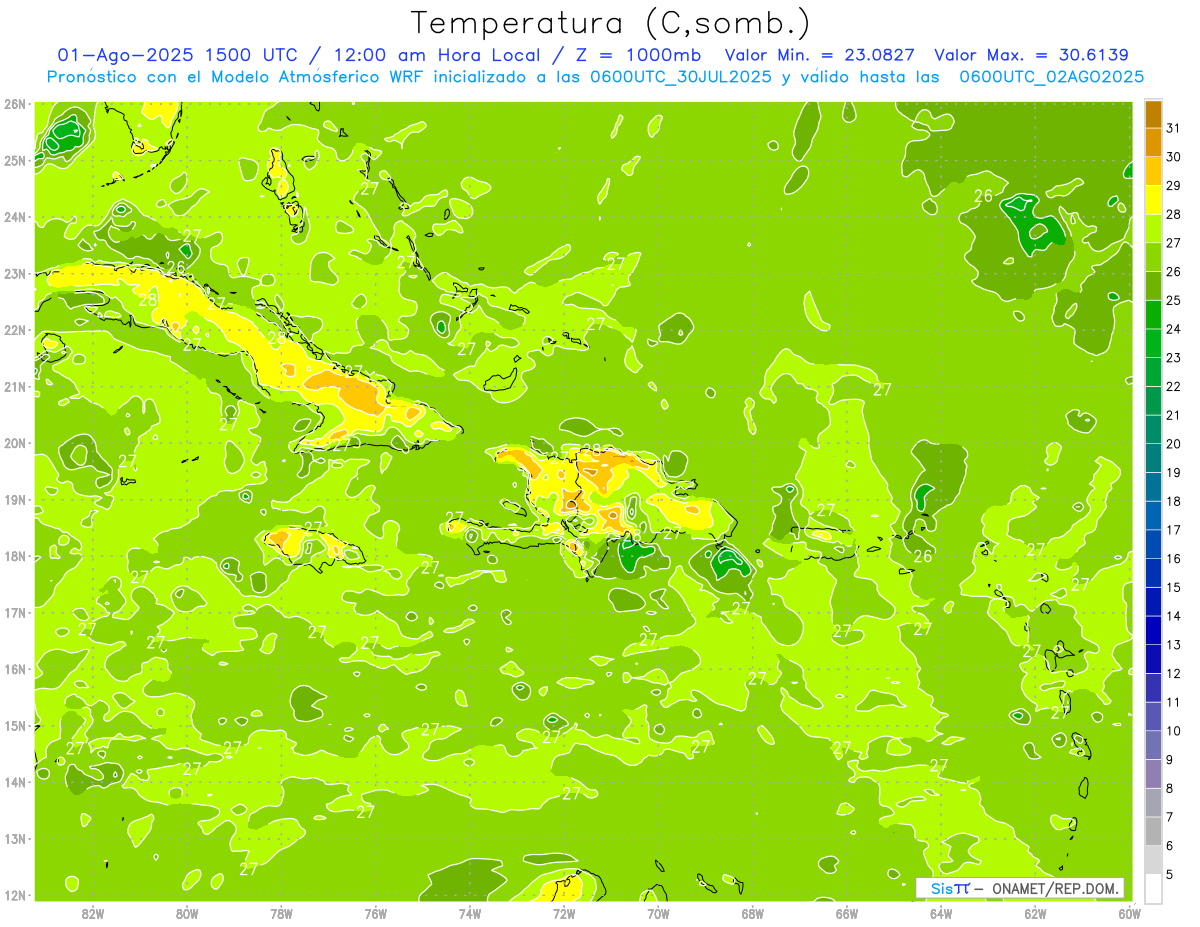This screenshot has height=927, width=1200.
Task: Click the green legend swatch between 24 and 25
Action: pos(1153,314)
